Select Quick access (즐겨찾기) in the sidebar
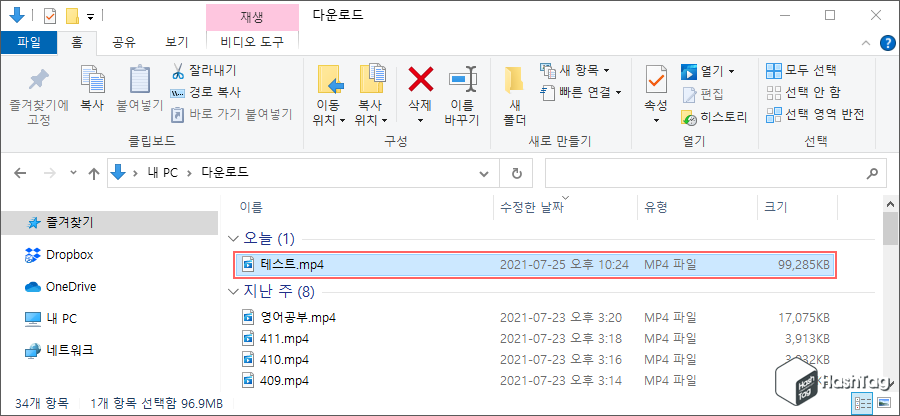This screenshot has width=900, height=416. (x=109, y=223)
